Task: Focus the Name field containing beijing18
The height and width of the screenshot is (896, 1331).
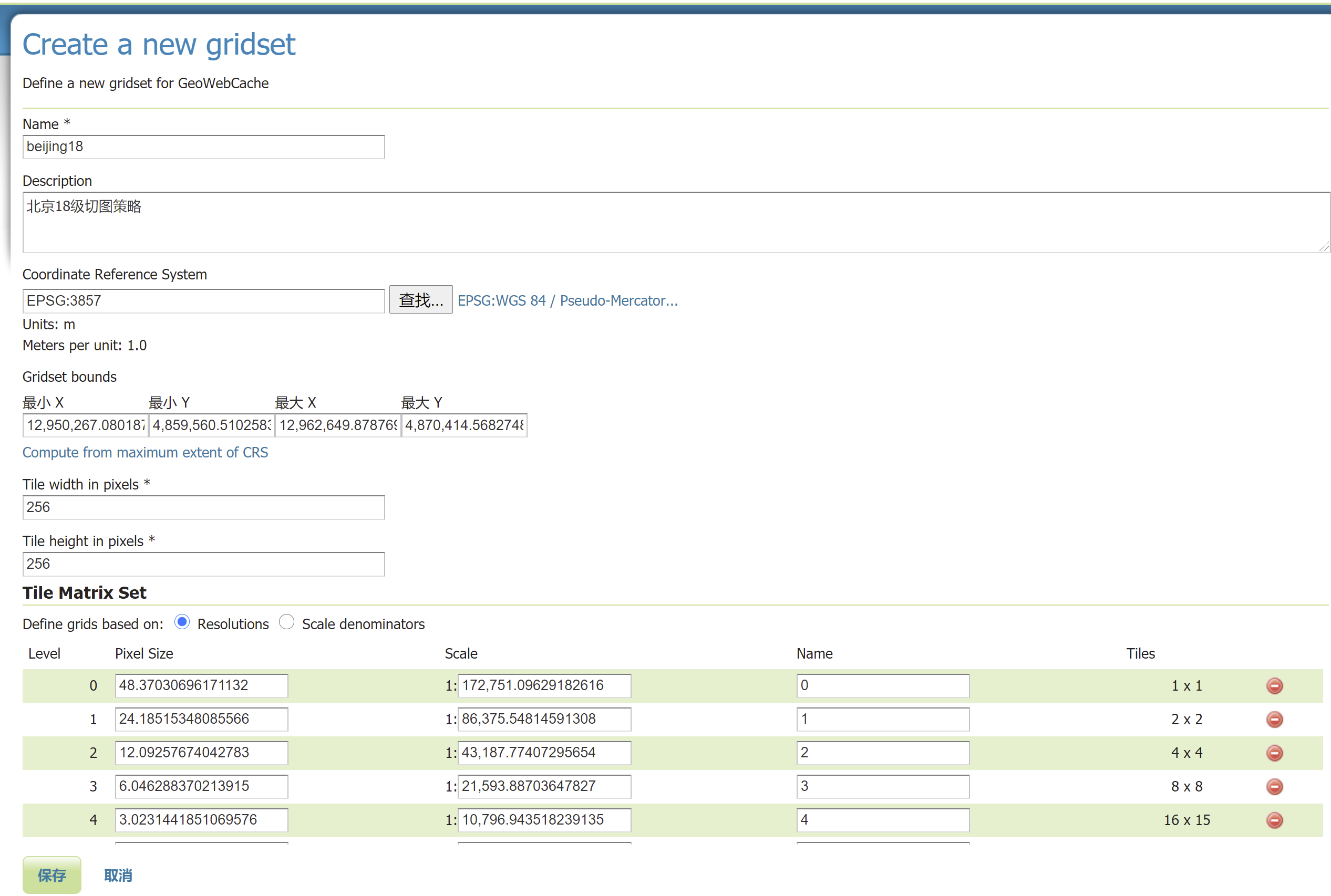Action: click(203, 147)
